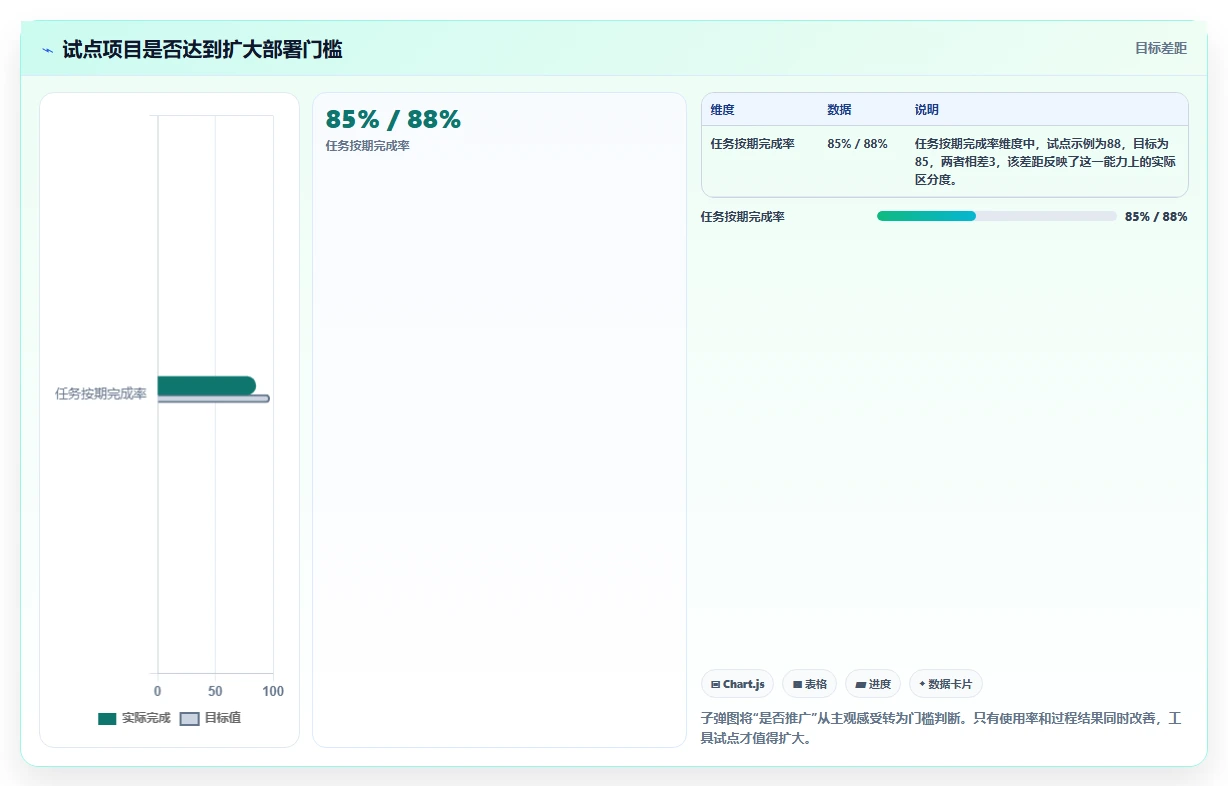This screenshot has height=786, width=1228.
Task: Toggle the 实际完成 legend entry
Action: (x=134, y=718)
